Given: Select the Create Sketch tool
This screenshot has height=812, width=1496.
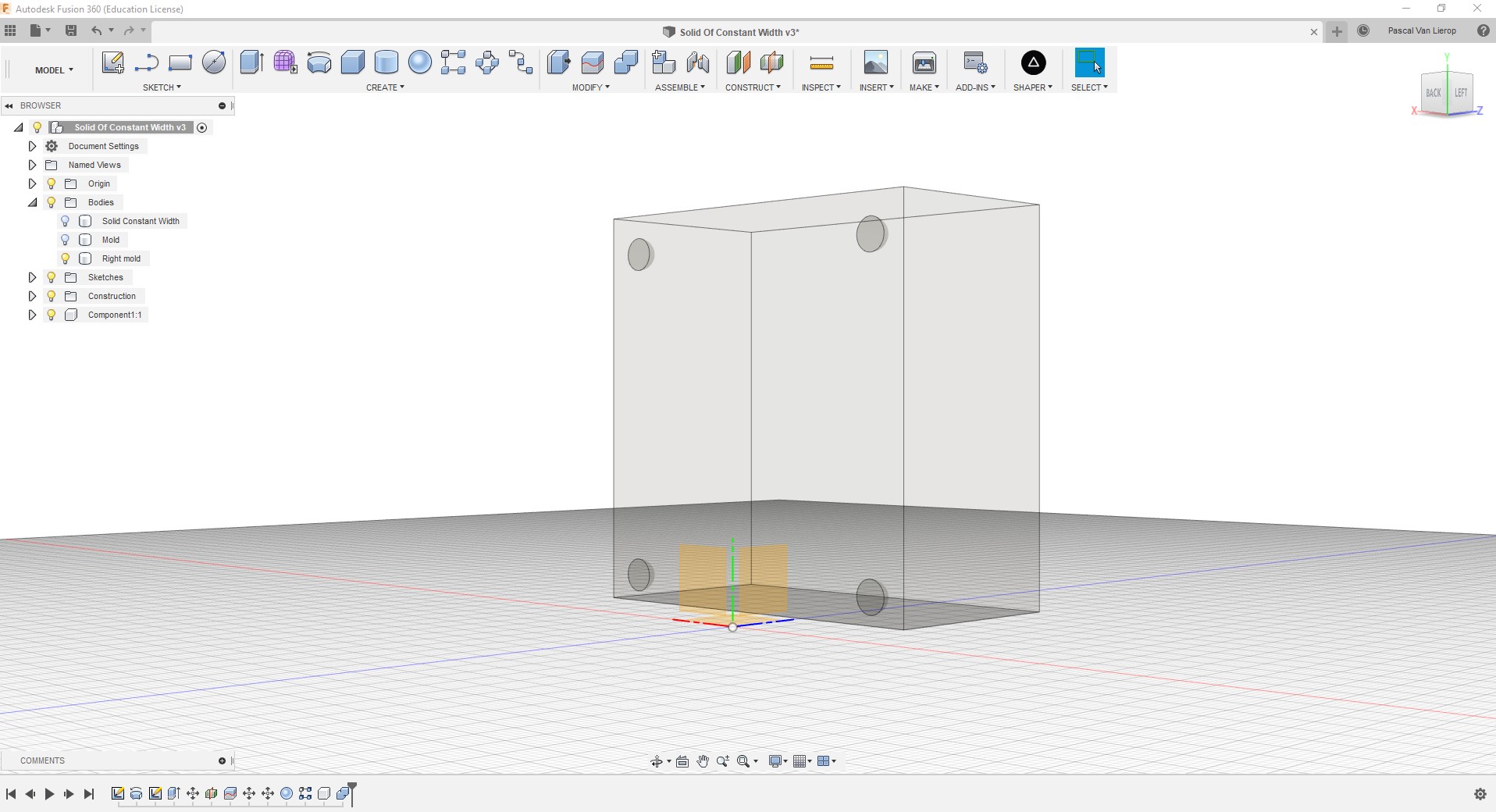Looking at the screenshot, I should 112,62.
